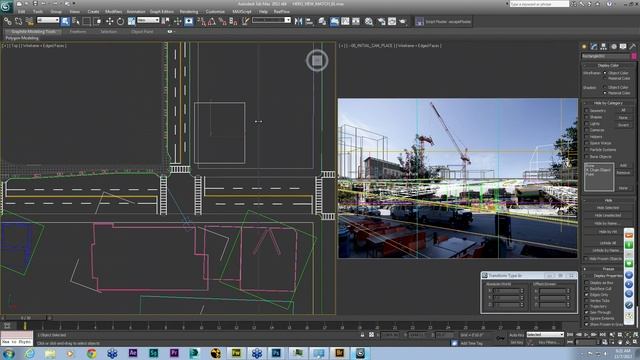The height and width of the screenshot is (360, 640).
Task: Open the Render Setup icon
Action: tap(381, 21)
